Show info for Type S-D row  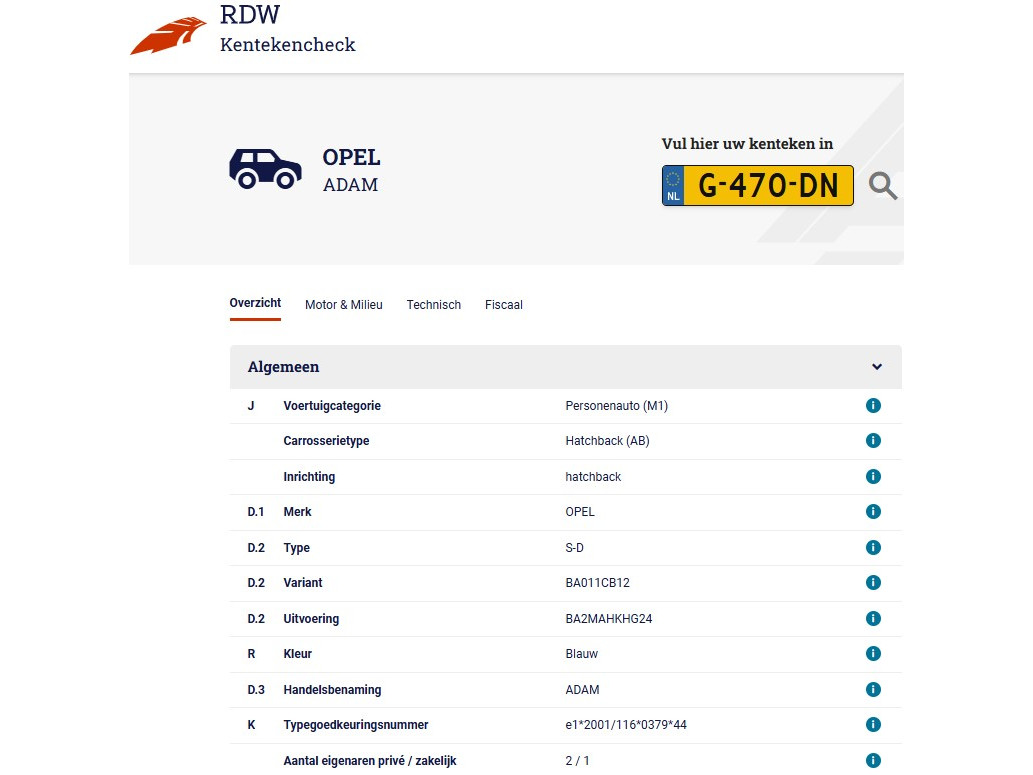pos(873,548)
